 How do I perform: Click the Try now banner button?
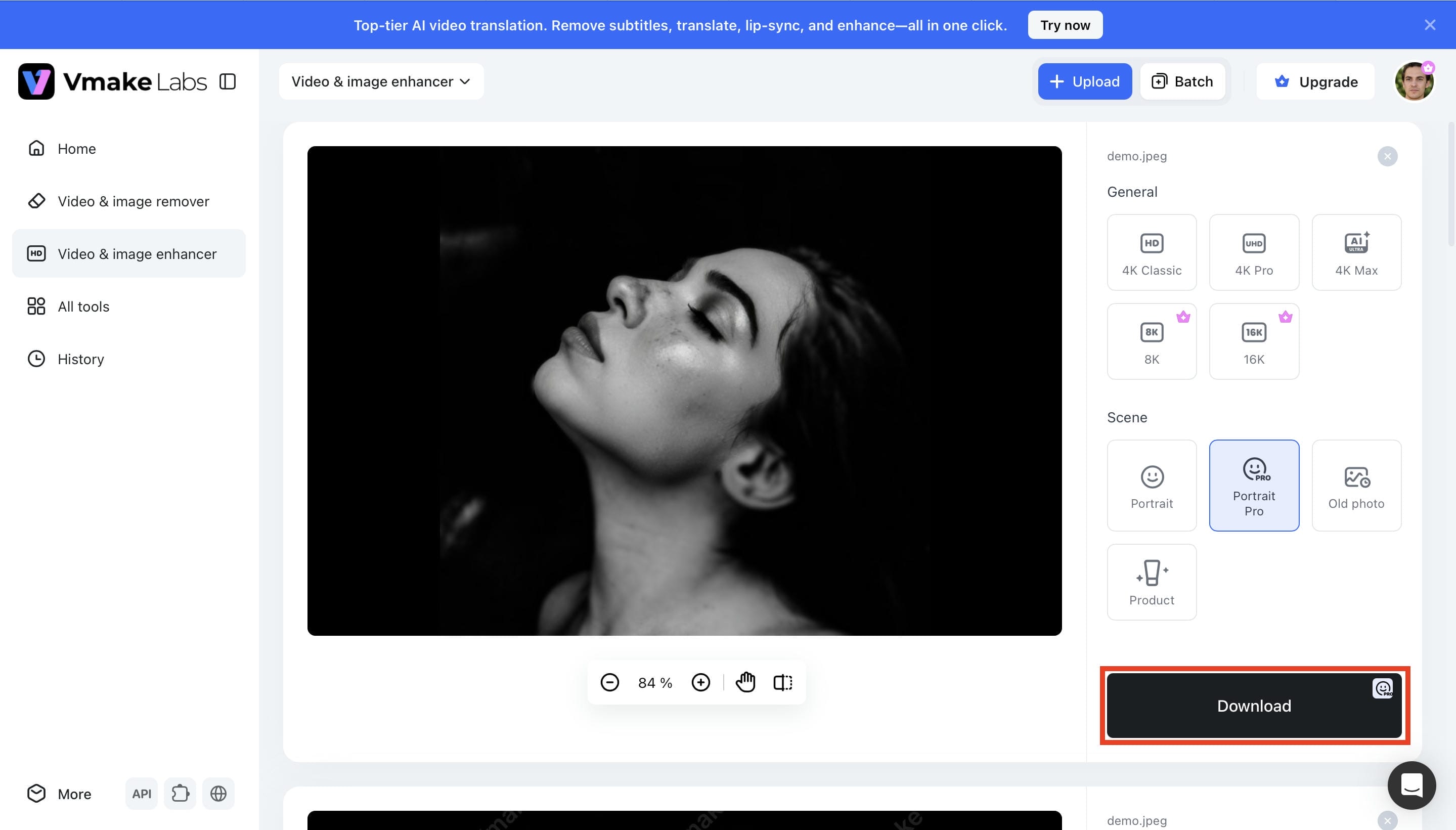click(1065, 25)
